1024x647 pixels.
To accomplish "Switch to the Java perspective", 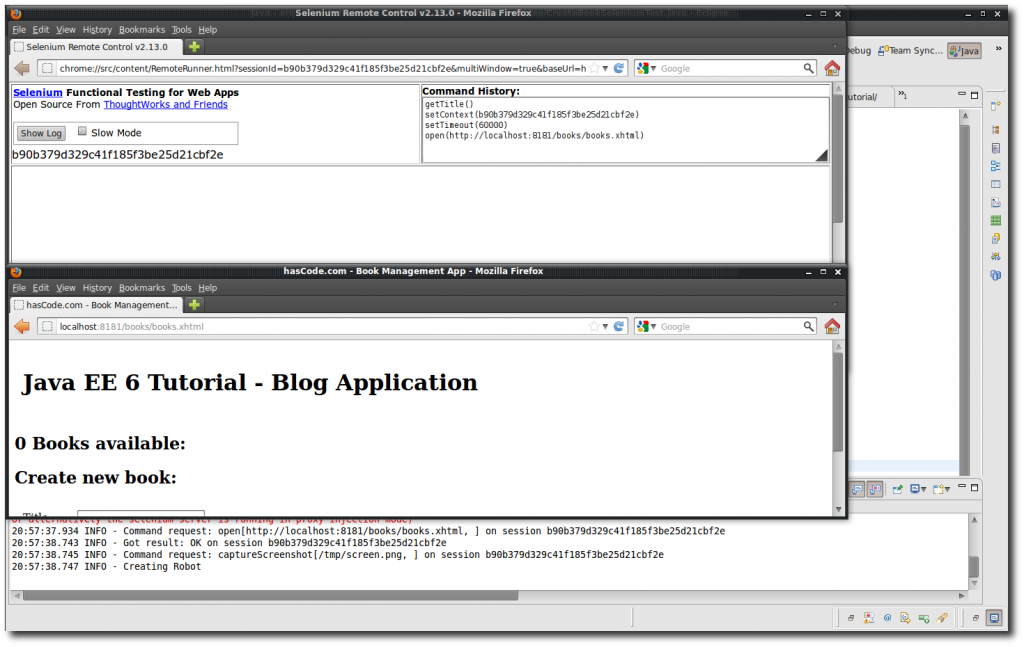I will (964, 50).
